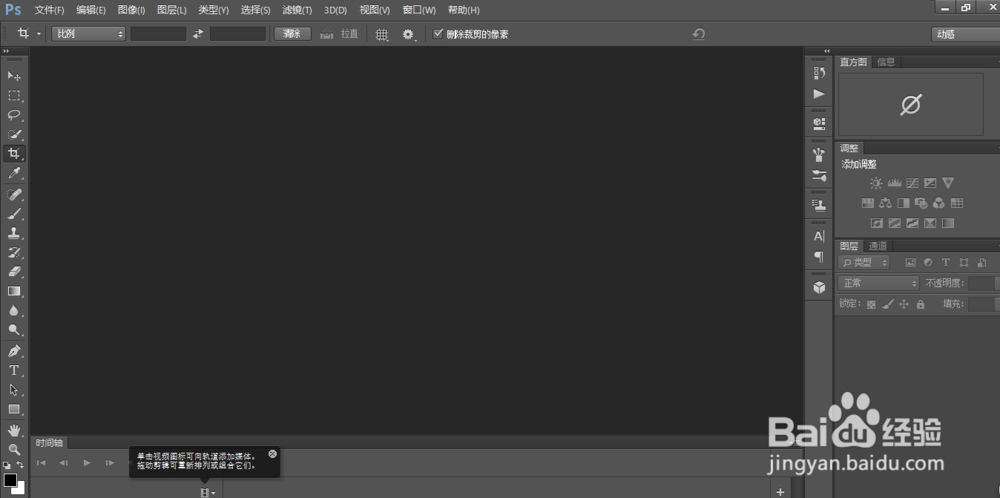Swap foreground and background colors
Image resolution: width=1000 pixels, height=498 pixels.
tap(21, 465)
